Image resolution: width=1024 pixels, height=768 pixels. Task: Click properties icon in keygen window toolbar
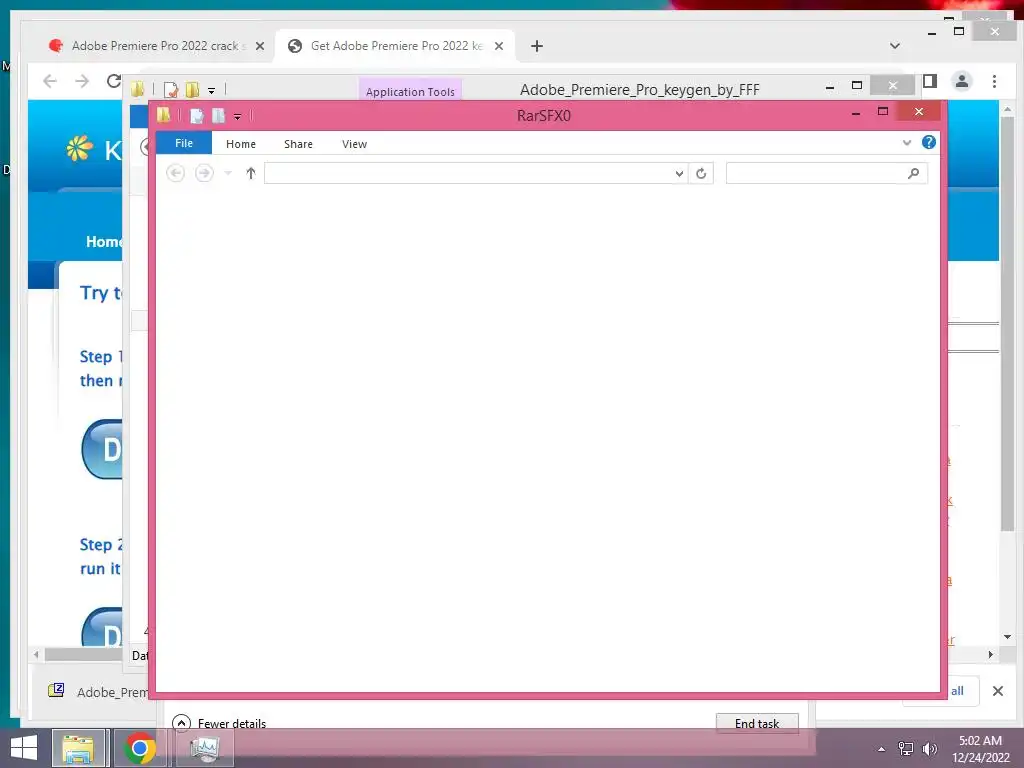tap(170, 89)
